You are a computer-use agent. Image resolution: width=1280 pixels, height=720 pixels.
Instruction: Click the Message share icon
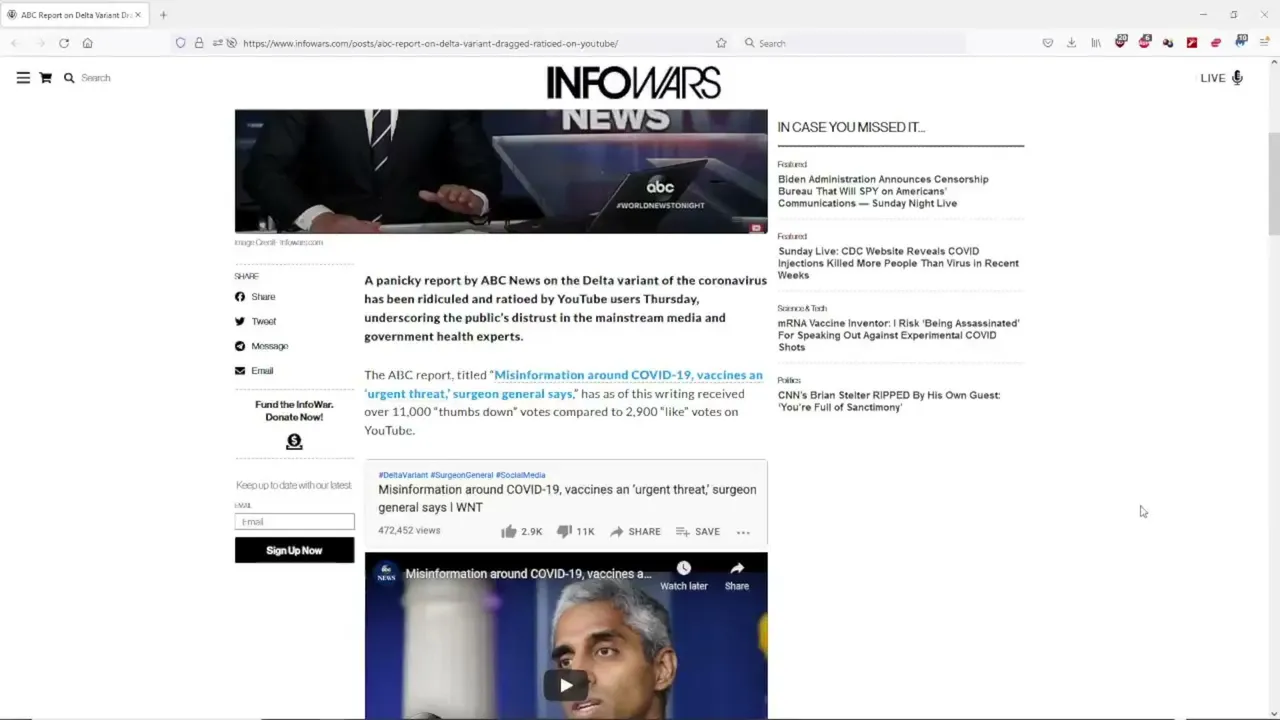[240, 346]
